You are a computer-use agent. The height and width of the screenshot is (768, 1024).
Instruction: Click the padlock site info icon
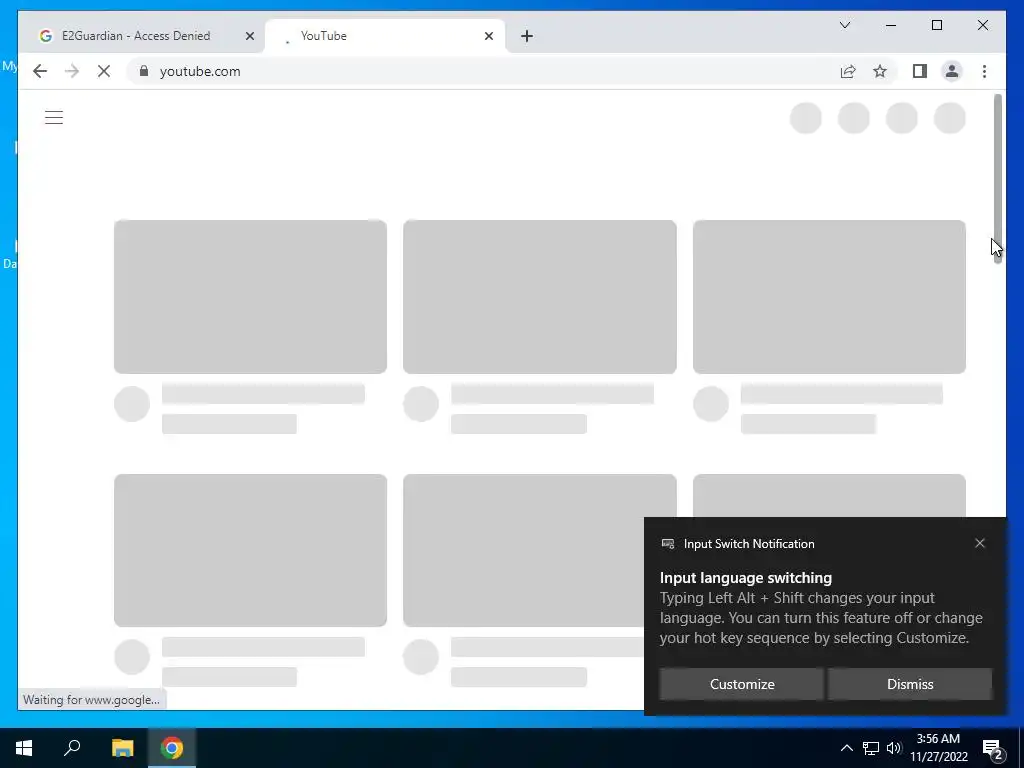coord(144,71)
